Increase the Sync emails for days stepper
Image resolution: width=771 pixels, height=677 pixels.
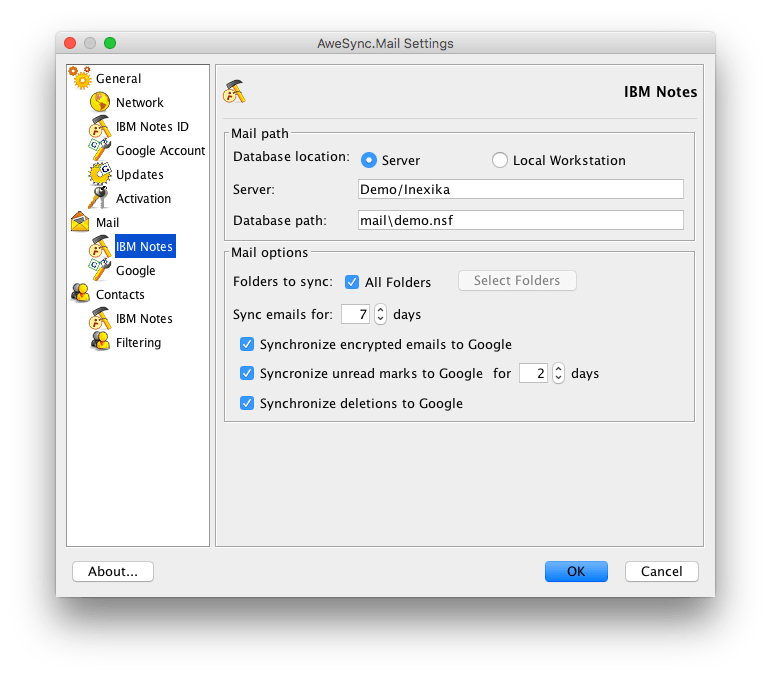tap(380, 309)
